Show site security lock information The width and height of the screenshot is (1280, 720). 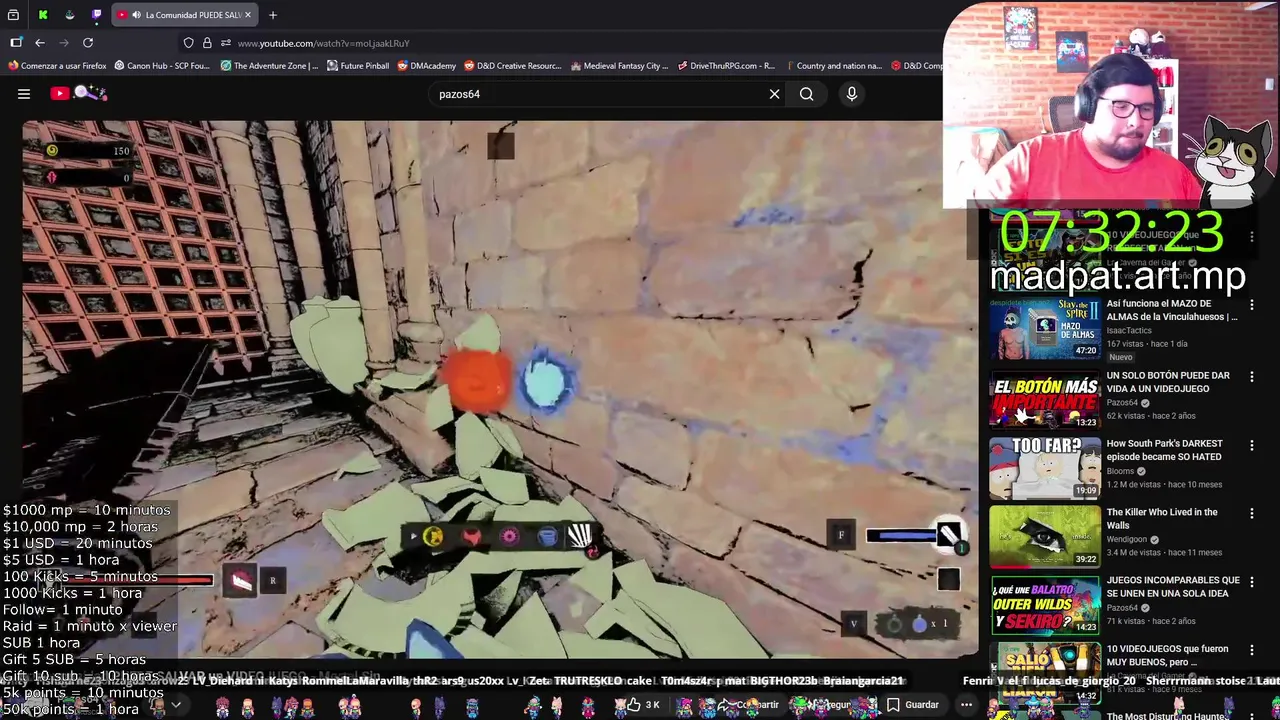207,43
